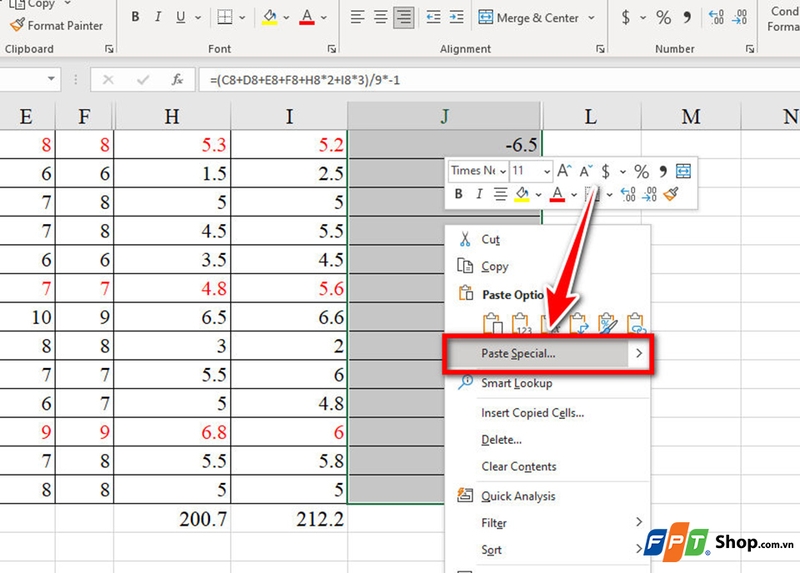
Task: Apply ribbon yellow Fill Color
Action: point(269,17)
